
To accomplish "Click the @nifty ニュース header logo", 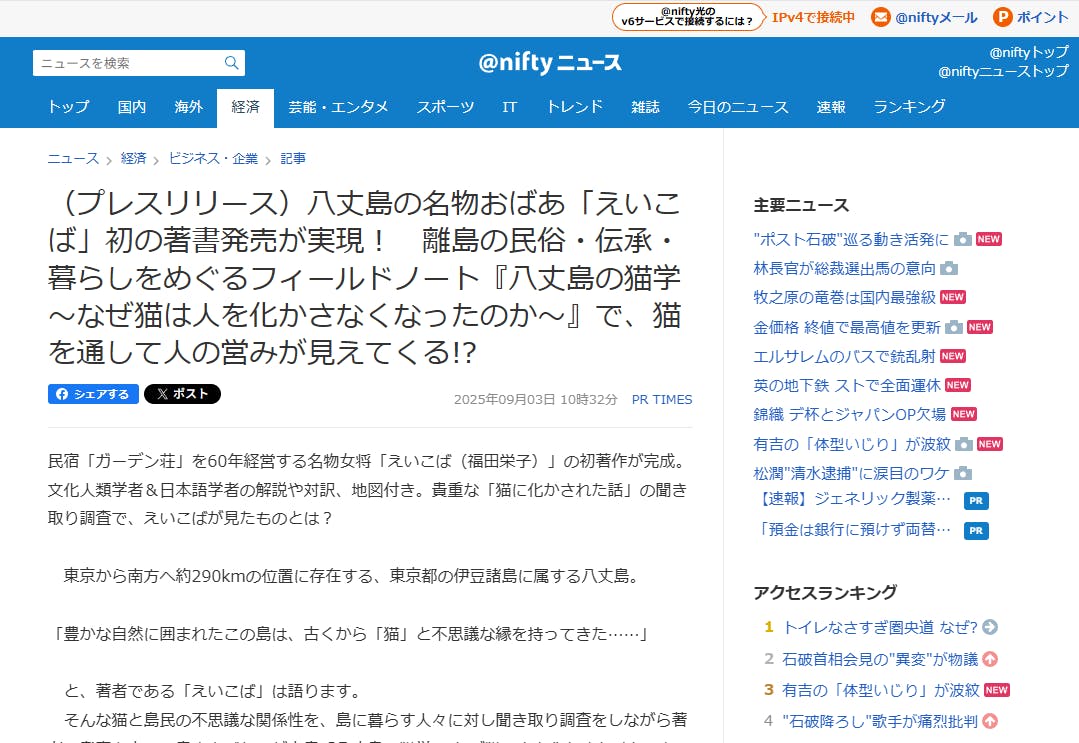I will point(549,63).
